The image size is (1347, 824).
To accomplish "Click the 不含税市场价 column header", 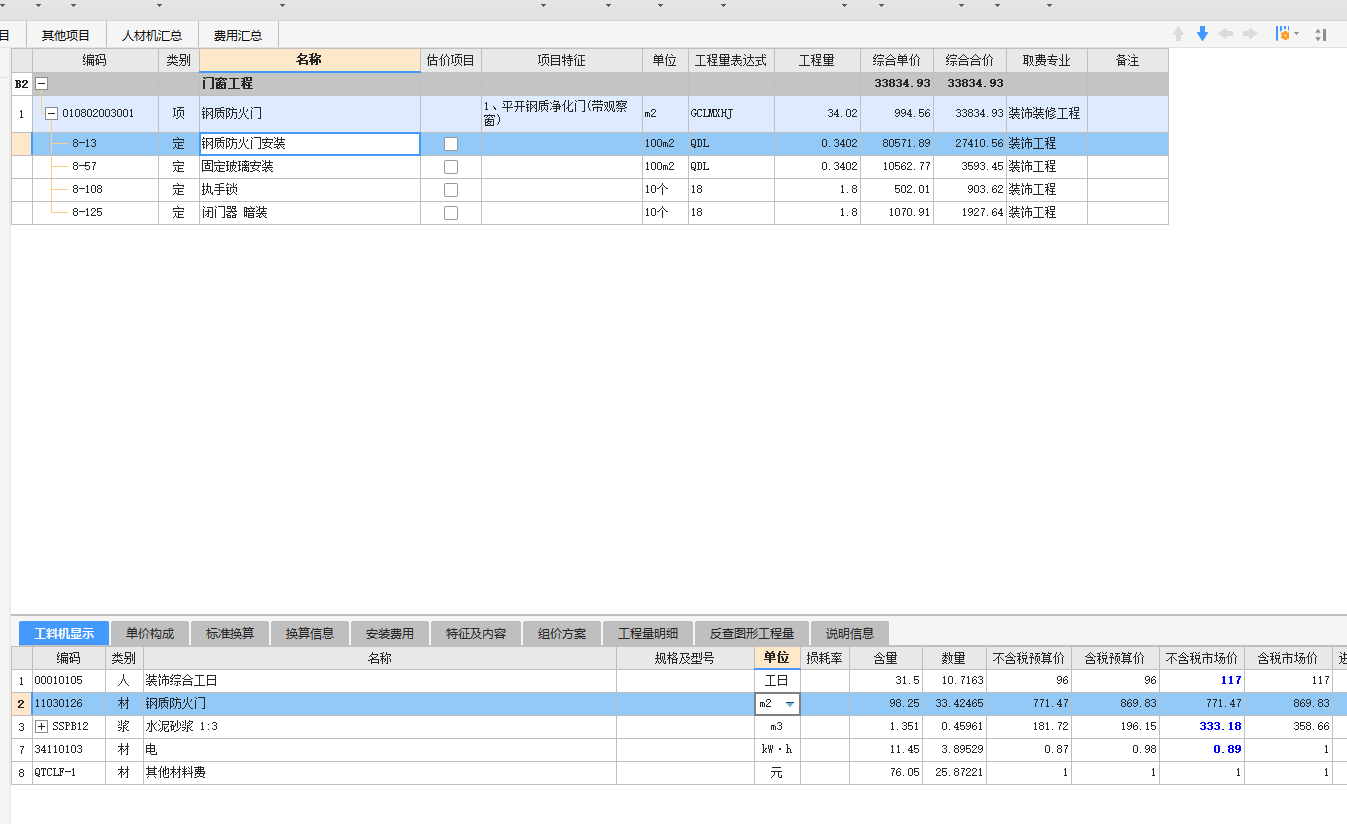I will 1202,658.
